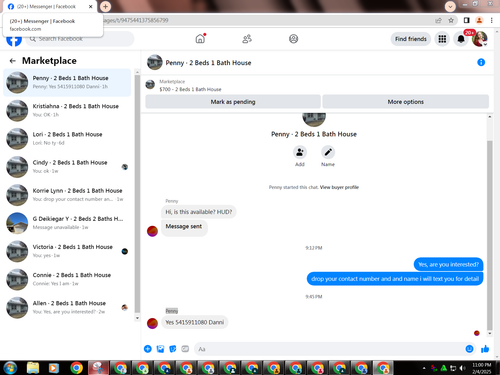500x375 pixels.
Task: Attach a photo in message composer
Action: click(x=160, y=349)
